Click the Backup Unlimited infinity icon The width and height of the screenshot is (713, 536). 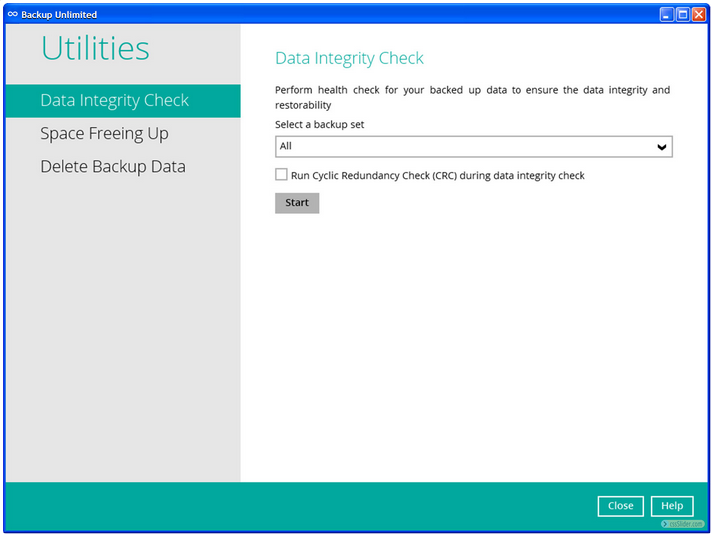coord(13,14)
